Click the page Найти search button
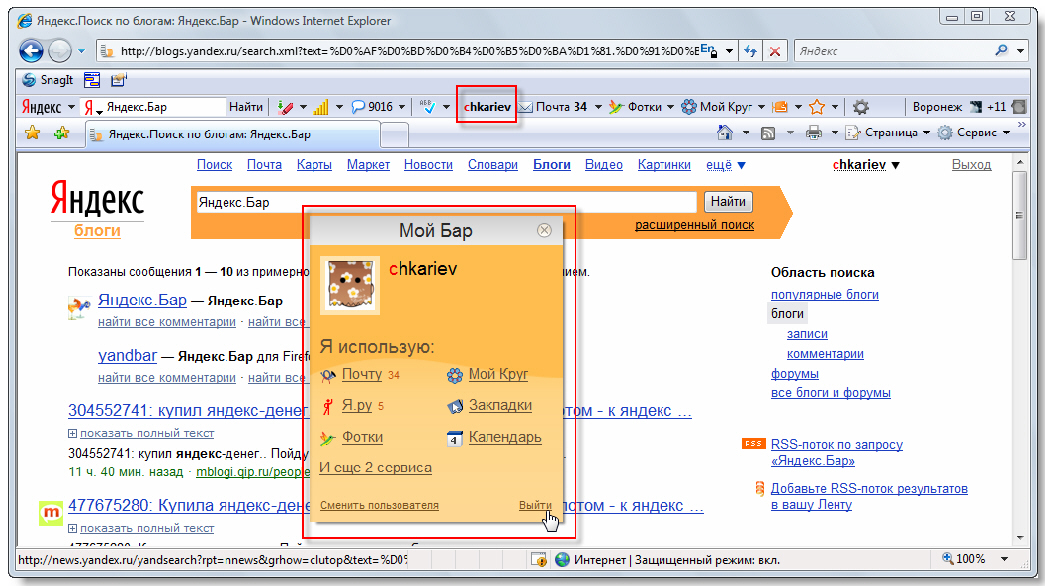 pos(728,201)
